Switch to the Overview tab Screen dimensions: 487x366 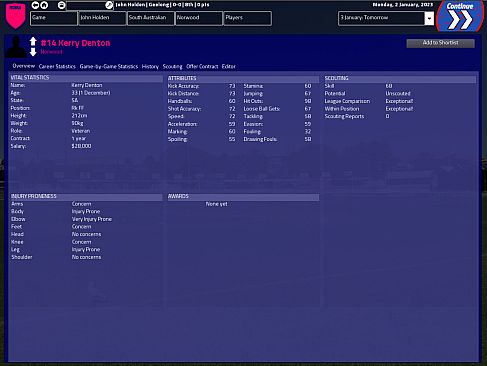coord(24,66)
